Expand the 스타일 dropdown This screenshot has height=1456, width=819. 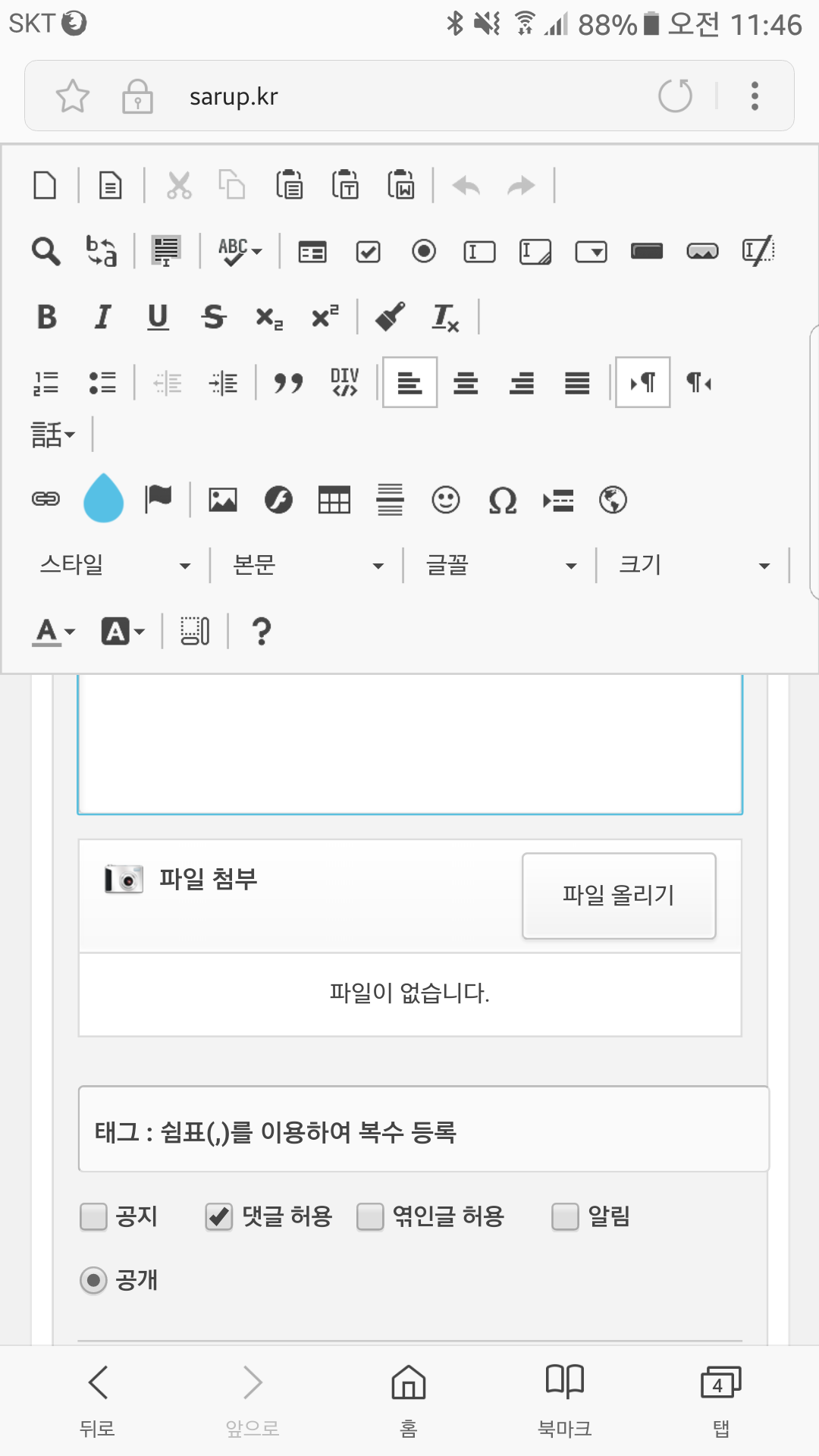115,566
